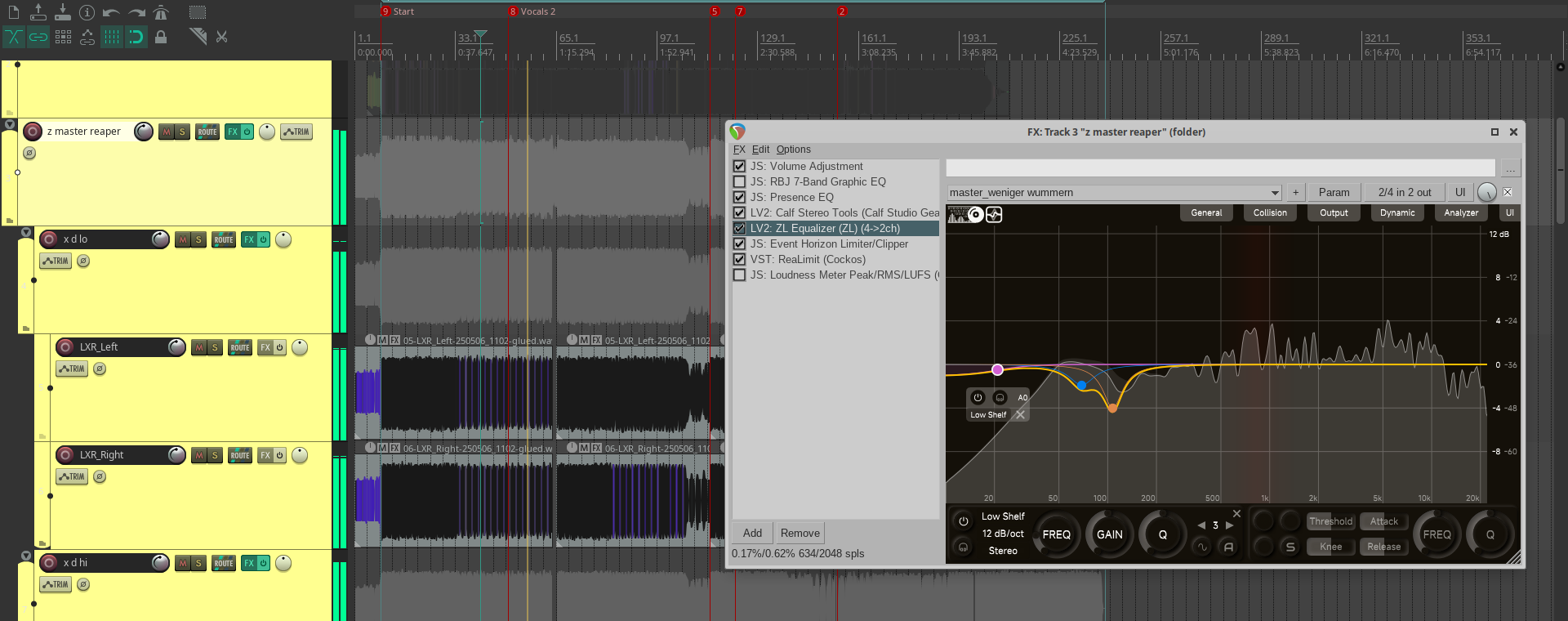Disable VST: ReaLimit checkbox
Image resolution: width=1568 pixels, height=621 pixels.
click(x=739, y=259)
